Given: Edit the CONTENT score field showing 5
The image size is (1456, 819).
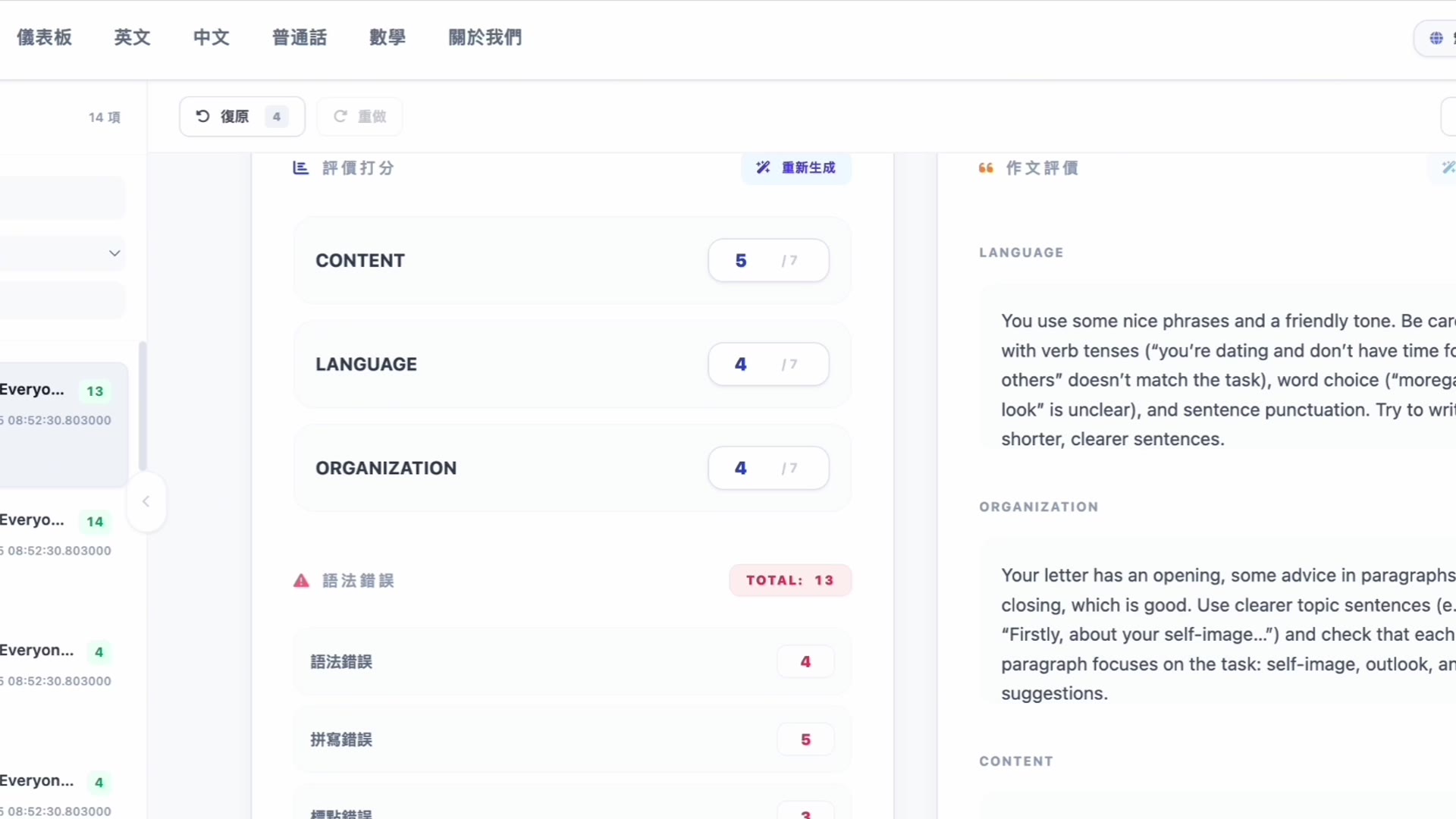Looking at the screenshot, I should [x=767, y=261].
